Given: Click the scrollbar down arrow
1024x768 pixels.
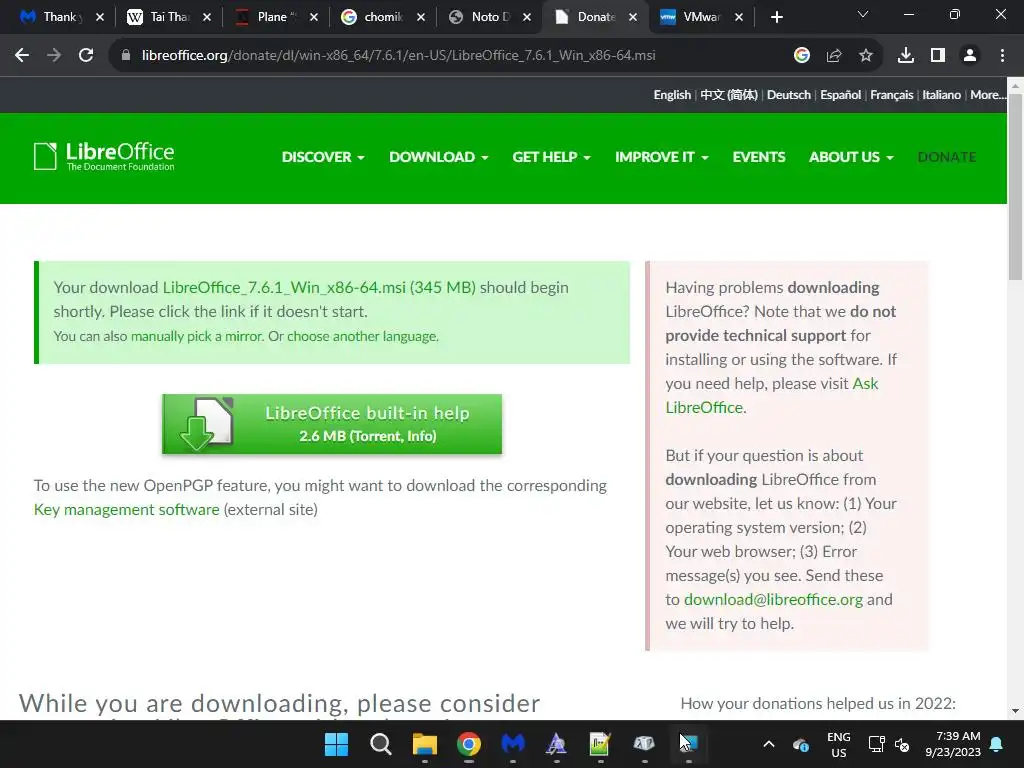Looking at the screenshot, I should click(x=1016, y=711).
